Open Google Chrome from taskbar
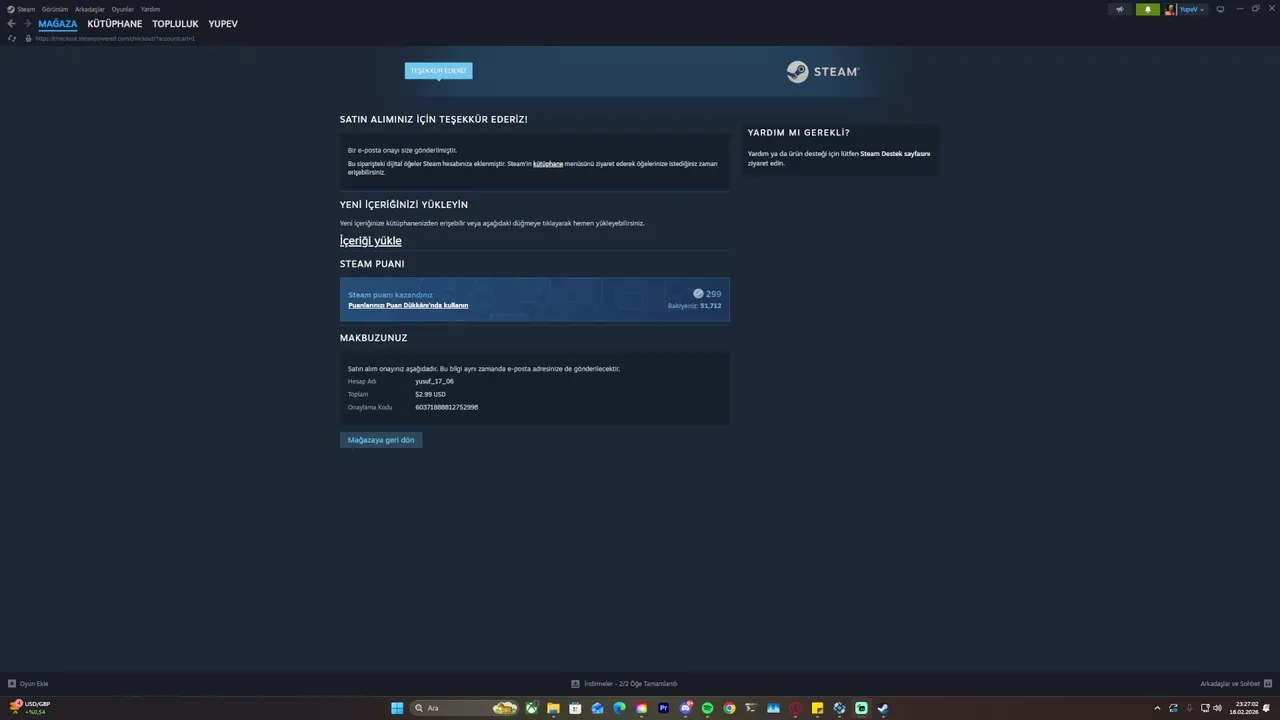The width and height of the screenshot is (1280, 720). point(729,708)
